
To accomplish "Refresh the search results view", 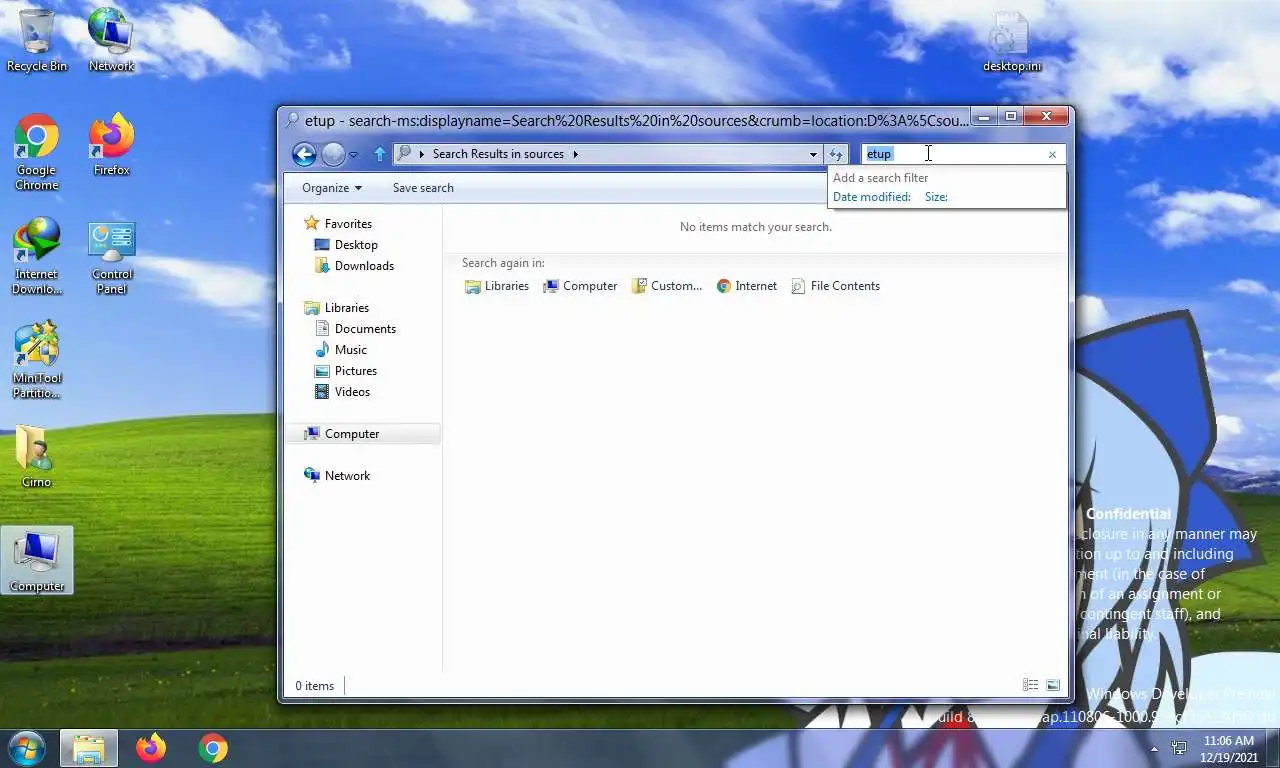I will point(836,154).
